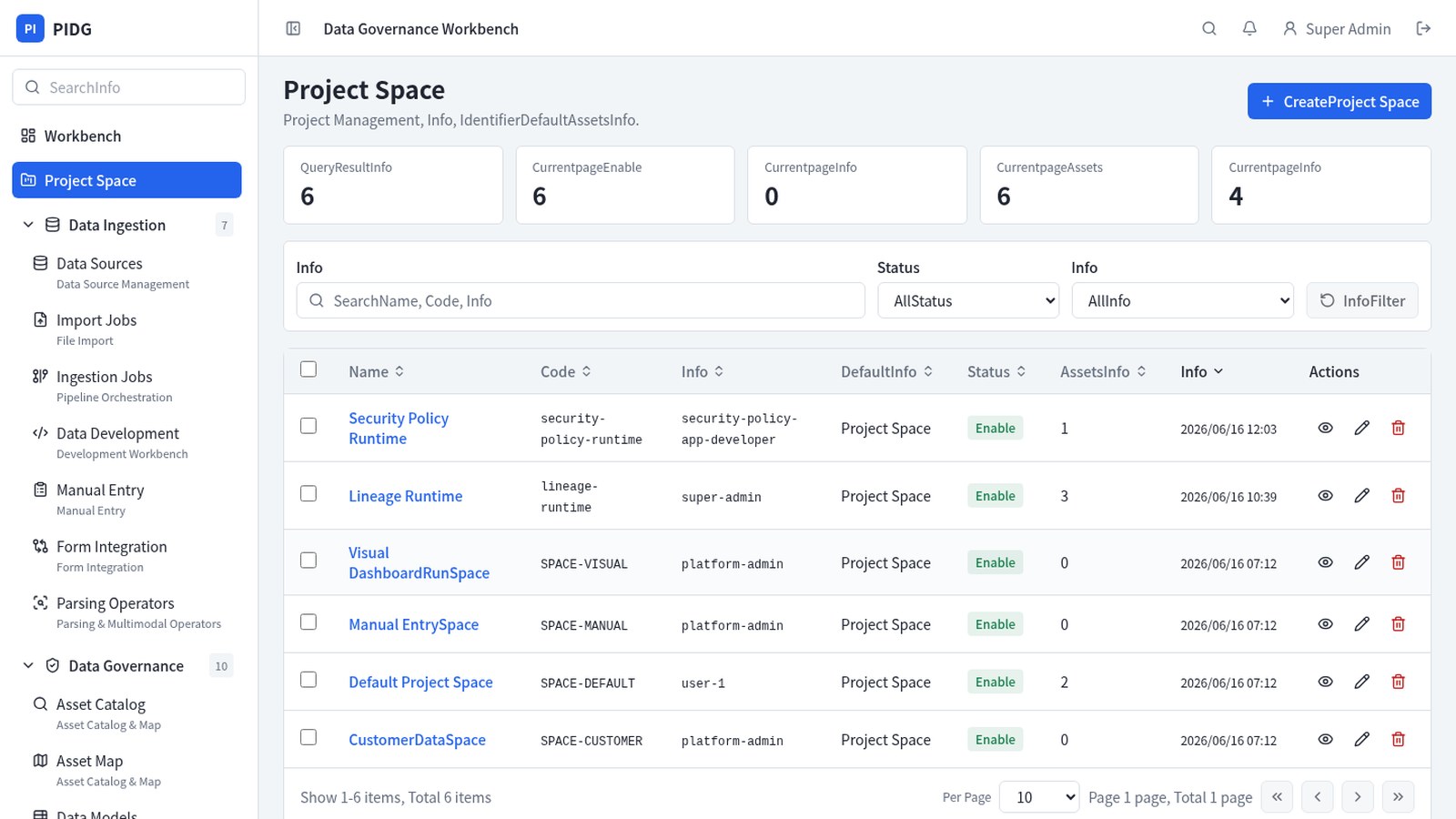The width and height of the screenshot is (1456, 819).
Task: Open the CustomerDataSpace link
Action: (417, 740)
